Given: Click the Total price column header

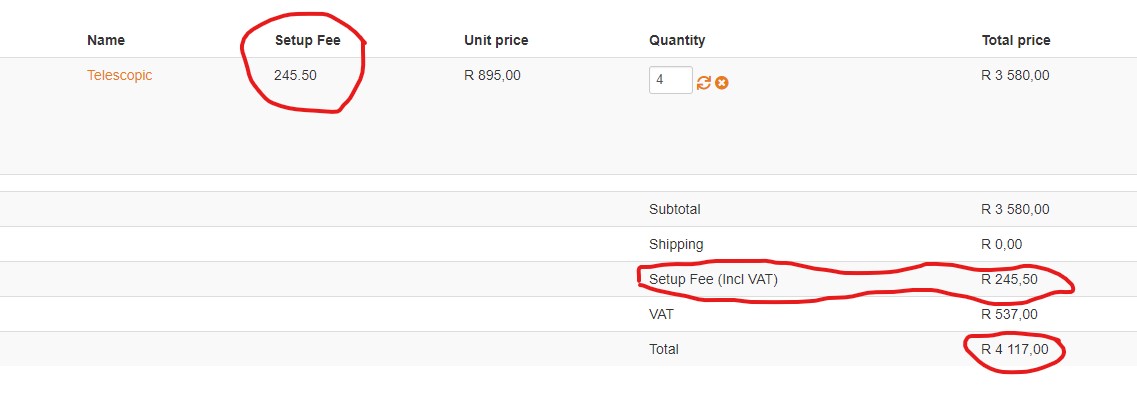Looking at the screenshot, I should click(x=1016, y=40).
